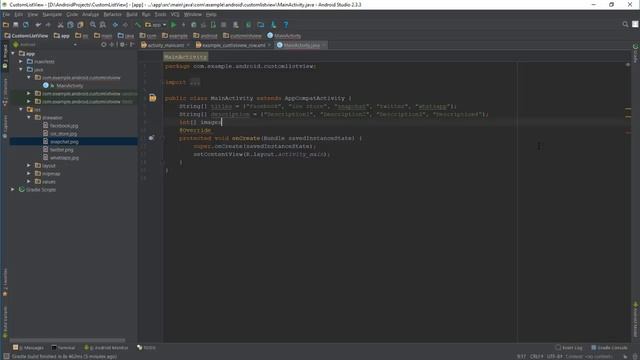
Task: Click the Find magnifier icon
Action: [93, 25]
